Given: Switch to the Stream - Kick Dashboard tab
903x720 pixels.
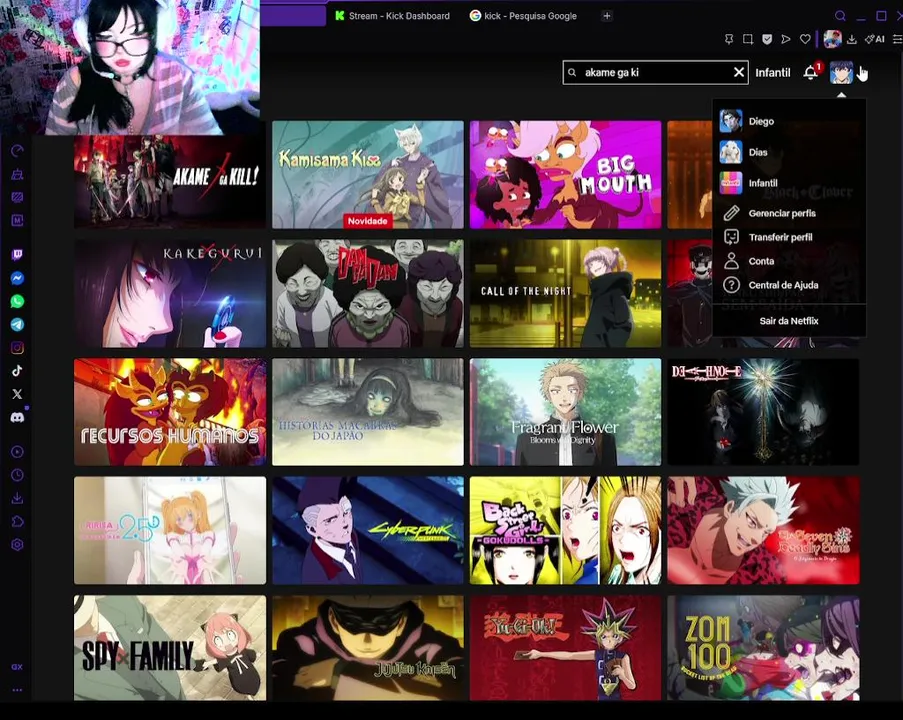Looking at the screenshot, I should (393, 16).
